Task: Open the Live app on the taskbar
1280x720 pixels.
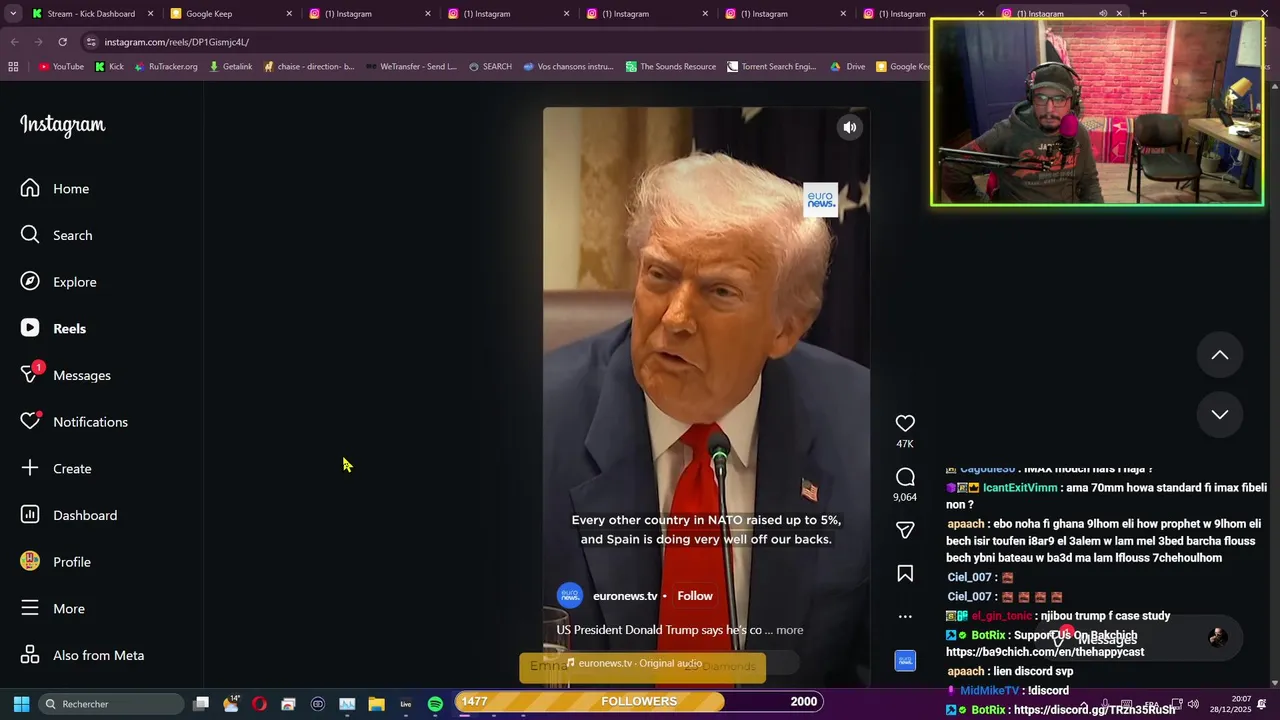Action: point(406,704)
